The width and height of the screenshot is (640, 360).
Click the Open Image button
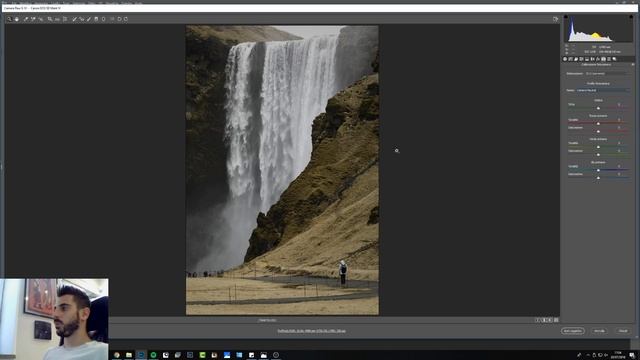point(573,331)
